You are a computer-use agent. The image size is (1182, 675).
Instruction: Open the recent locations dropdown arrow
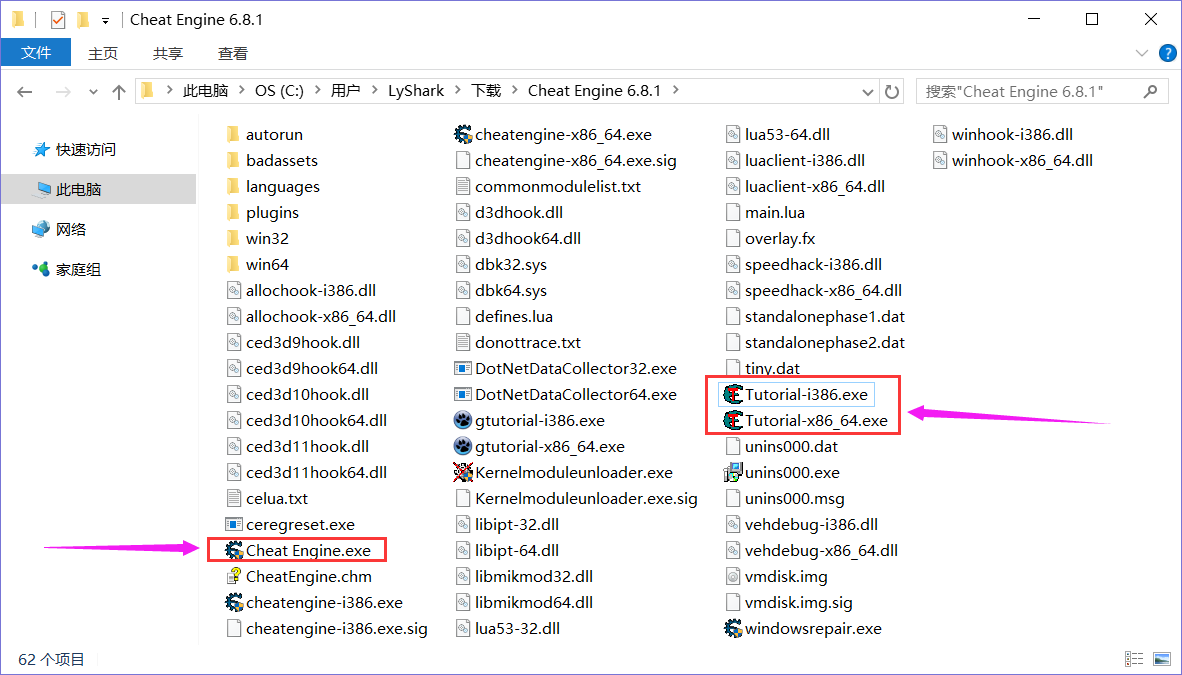93,92
